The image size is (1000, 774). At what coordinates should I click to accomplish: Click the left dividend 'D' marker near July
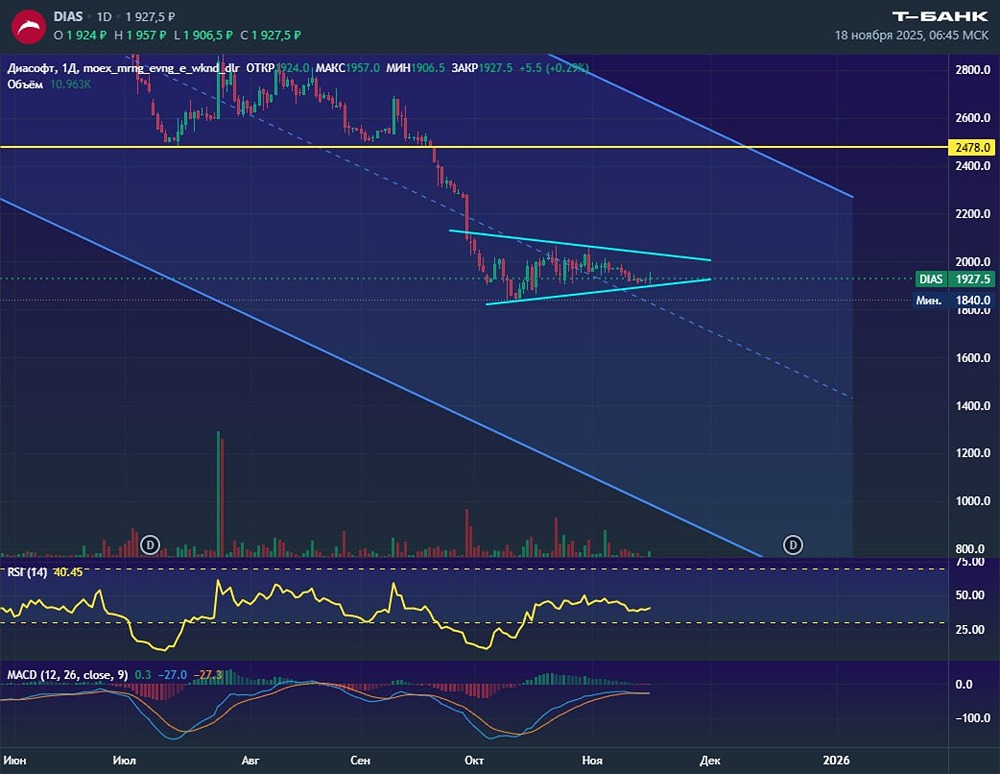(x=150, y=545)
